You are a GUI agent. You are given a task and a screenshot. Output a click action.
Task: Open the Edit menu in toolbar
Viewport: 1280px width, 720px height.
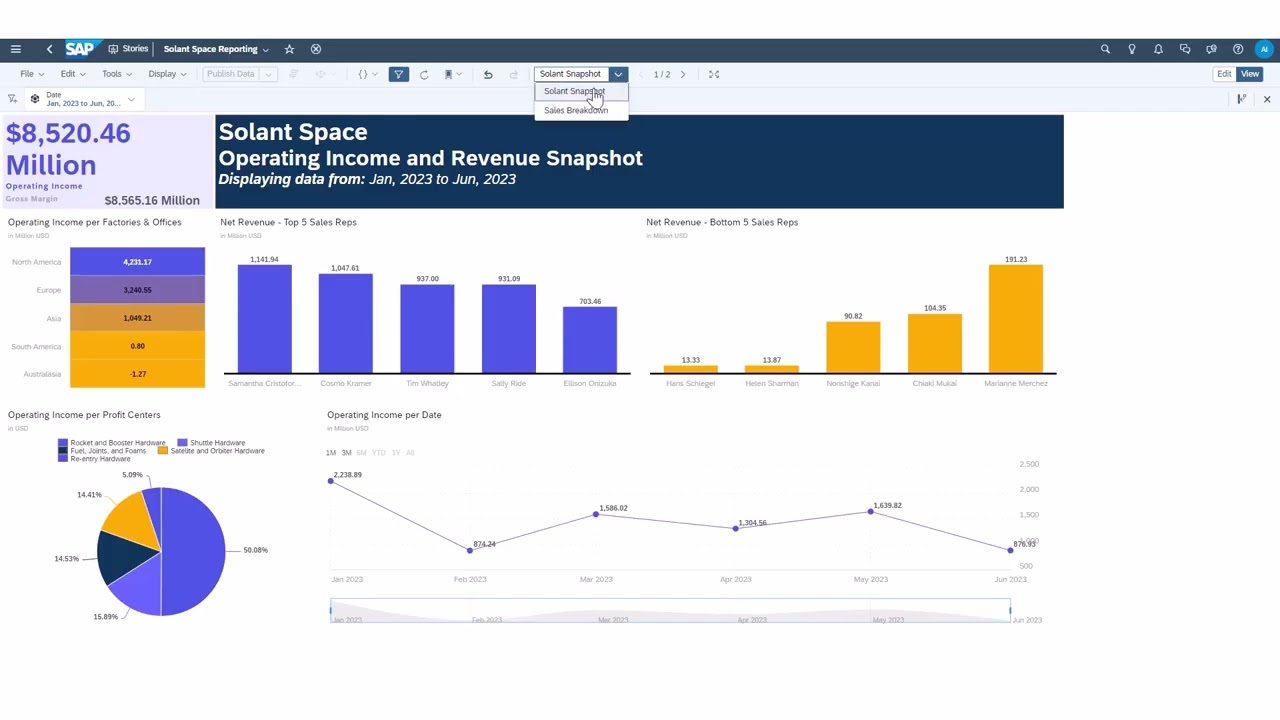(72, 74)
